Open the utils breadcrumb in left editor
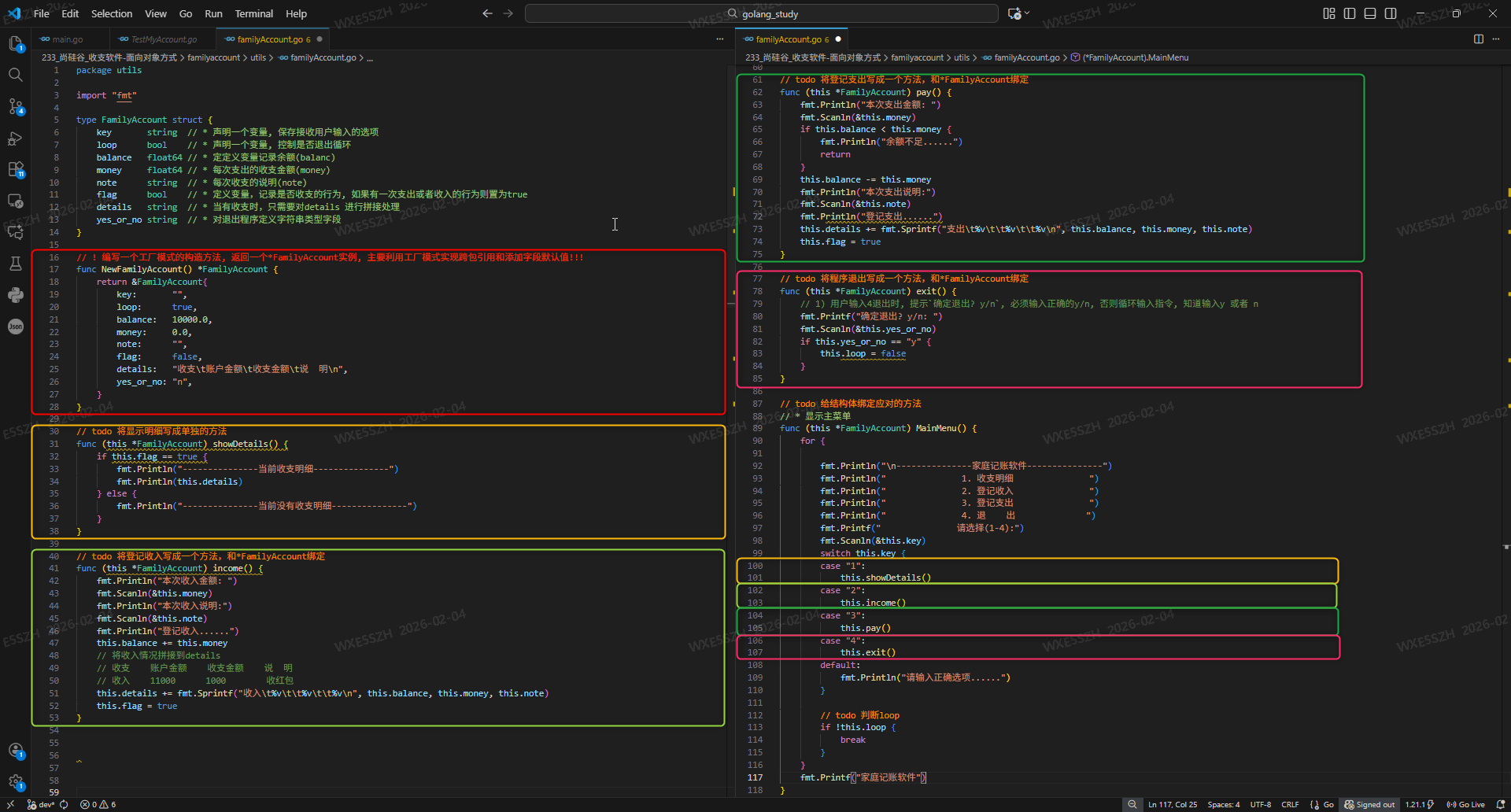This screenshot has width=1511, height=812. point(257,57)
